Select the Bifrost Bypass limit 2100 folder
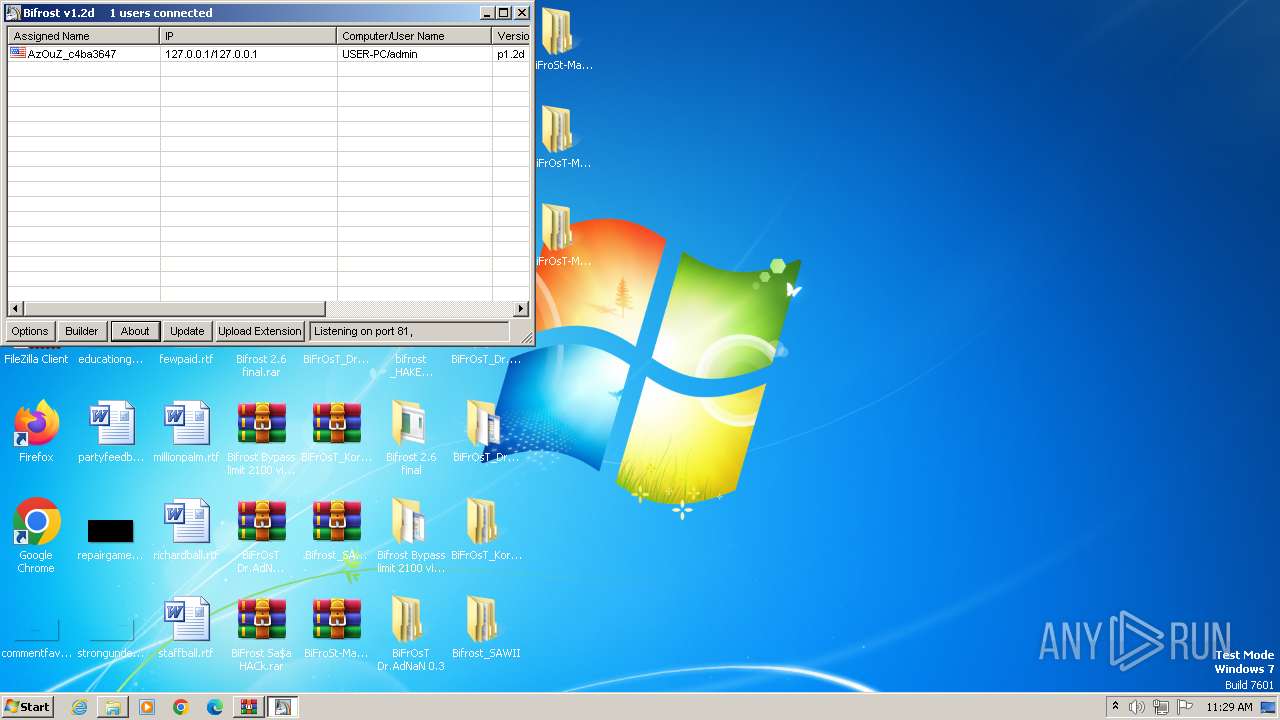1280x720 pixels. (x=411, y=536)
